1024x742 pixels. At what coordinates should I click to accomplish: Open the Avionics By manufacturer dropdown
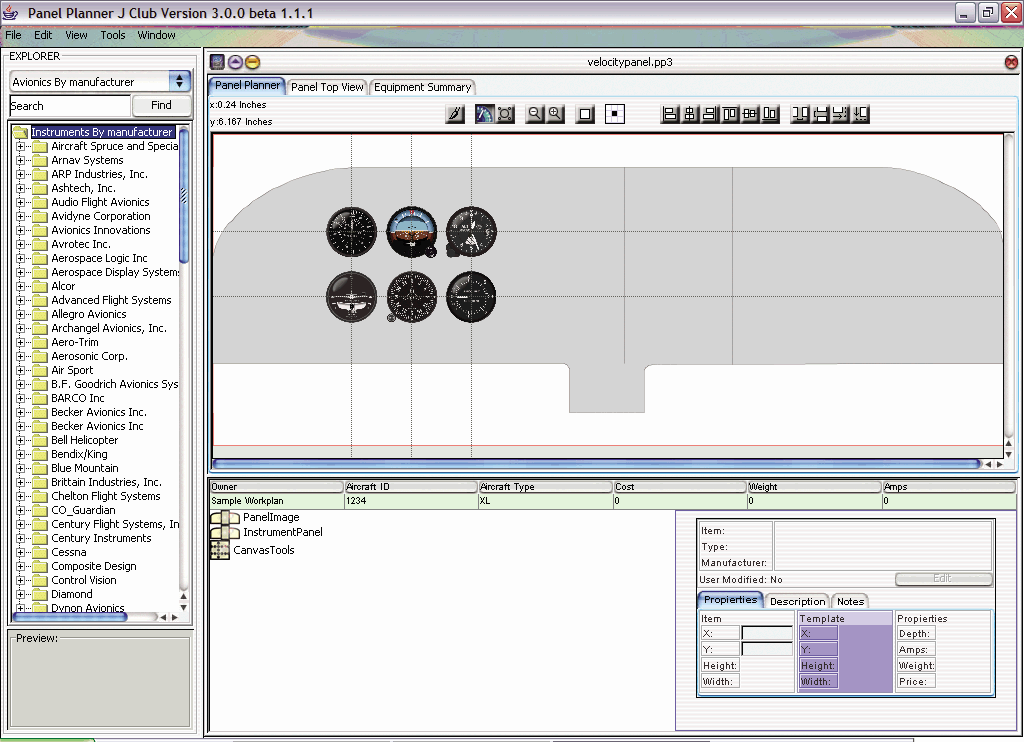pyautogui.click(x=180, y=82)
